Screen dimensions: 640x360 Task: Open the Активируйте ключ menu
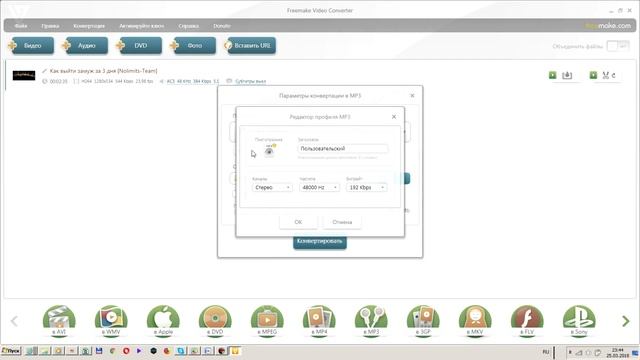click(141, 26)
